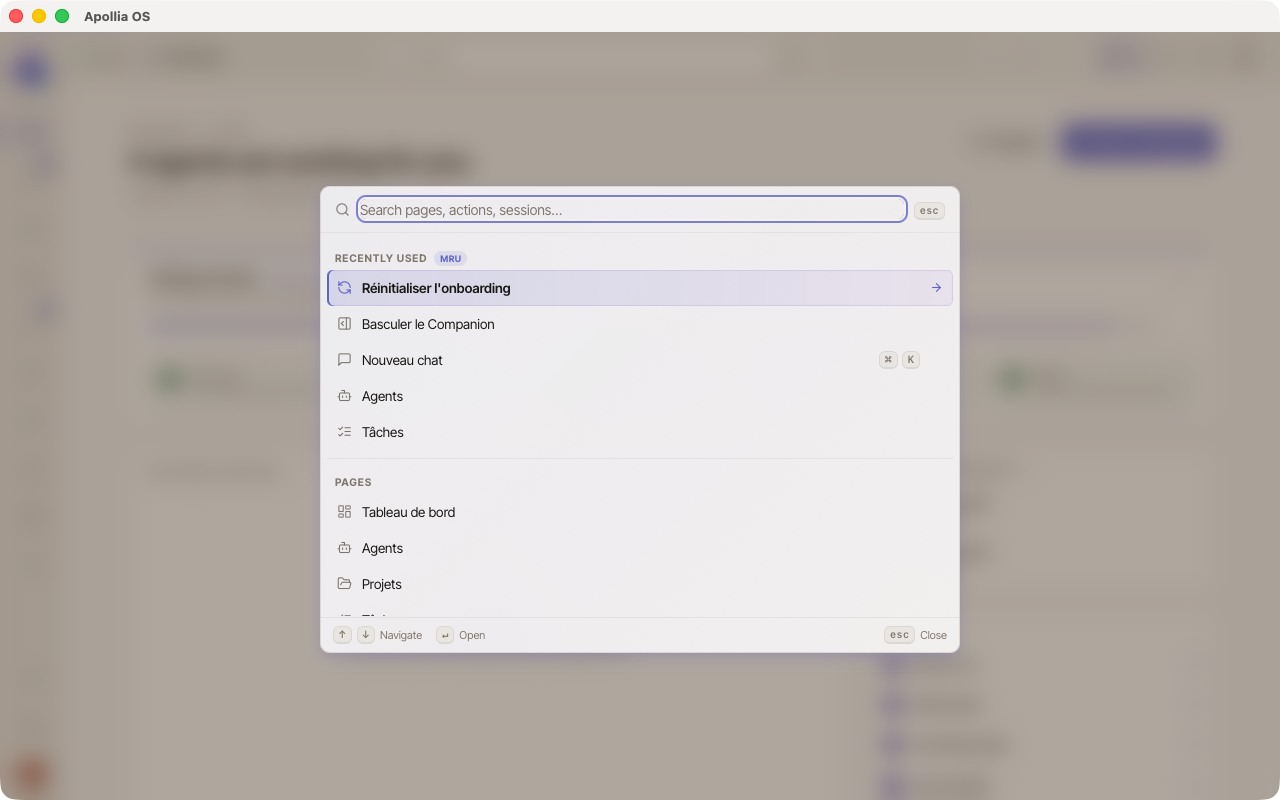Open the Agents entry under Pages
The image size is (1280, 800).
[x=640, y=548]
